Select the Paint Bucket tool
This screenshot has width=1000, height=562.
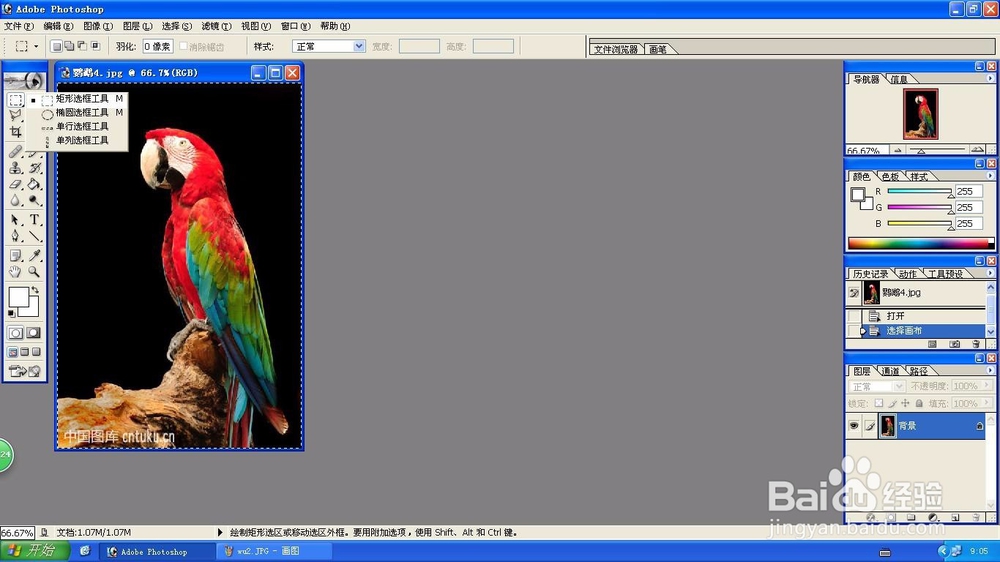34,184
